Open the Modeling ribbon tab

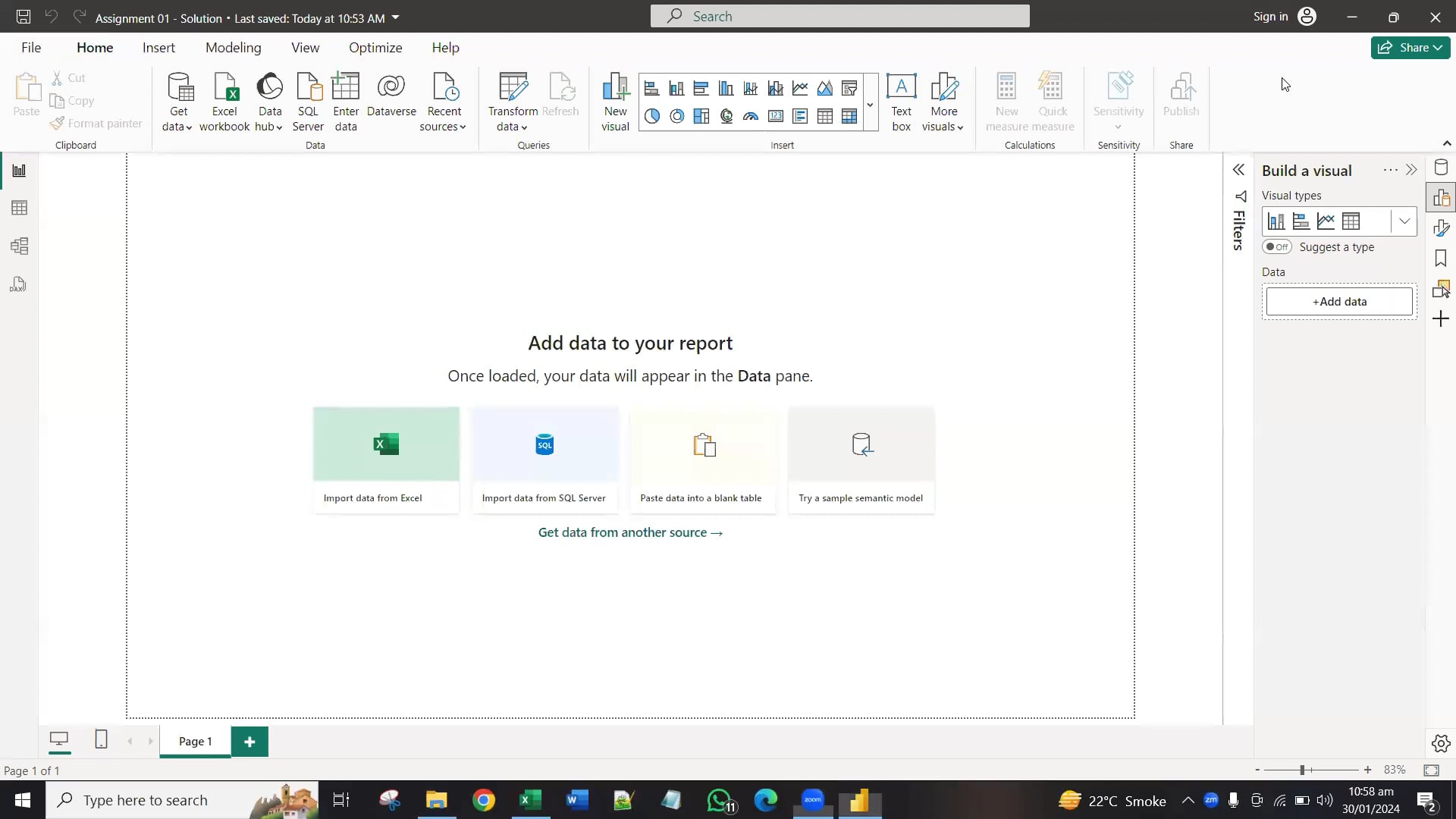click(x=233, y=48)
